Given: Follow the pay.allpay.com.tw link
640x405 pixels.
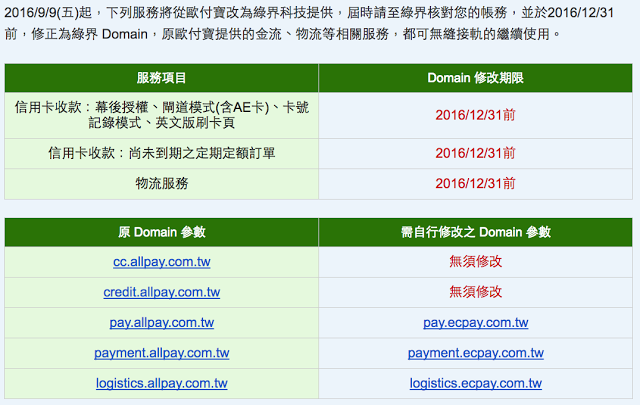Looking at the screenshot, I should [x=162, y=323].
